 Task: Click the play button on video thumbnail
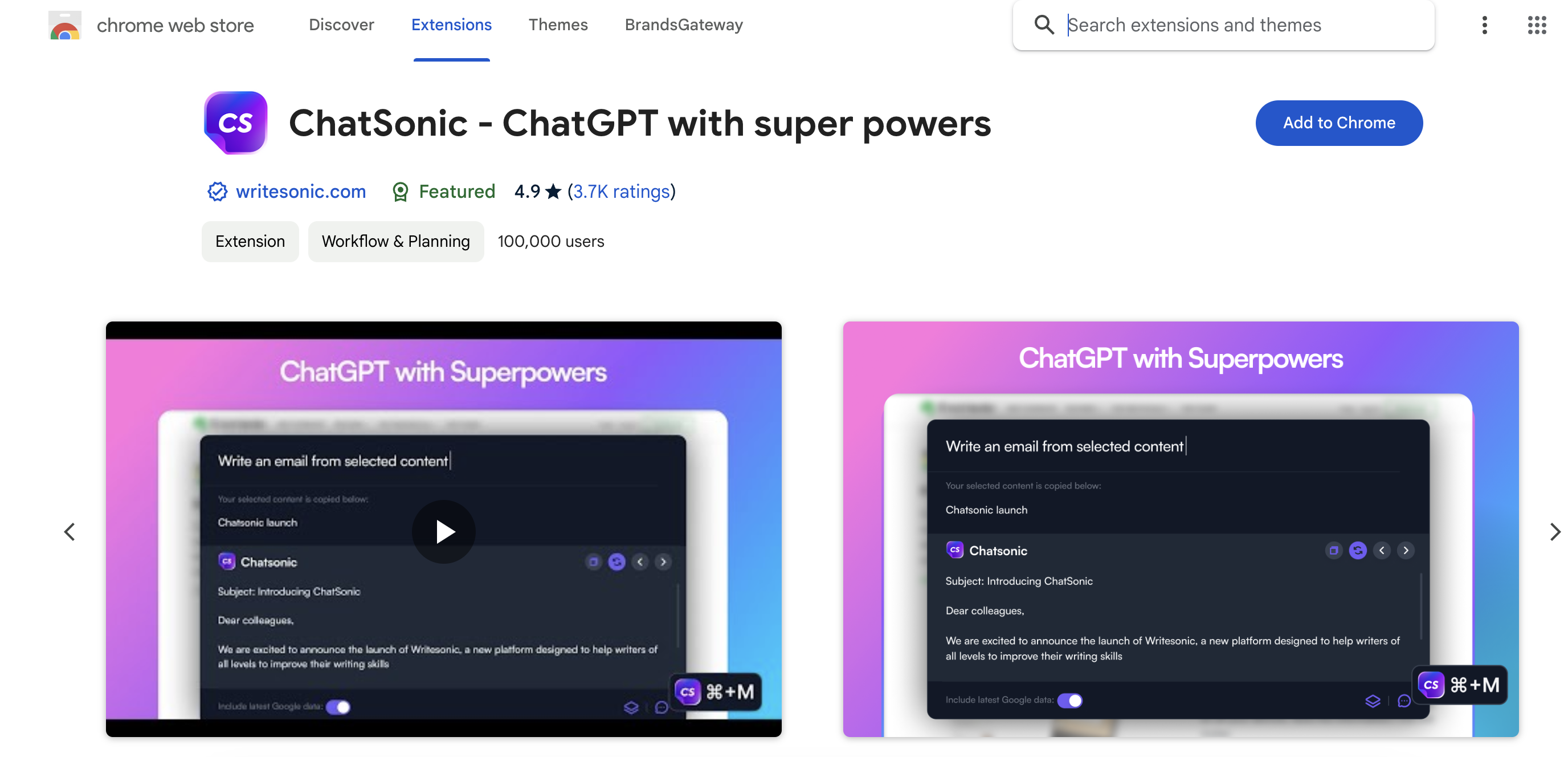pos(443,530)
